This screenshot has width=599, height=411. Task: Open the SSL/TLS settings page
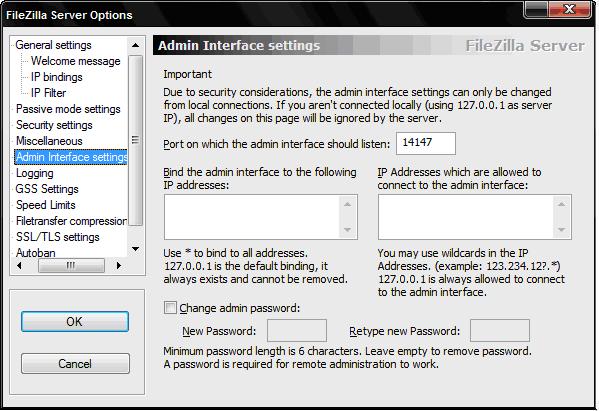58,237
